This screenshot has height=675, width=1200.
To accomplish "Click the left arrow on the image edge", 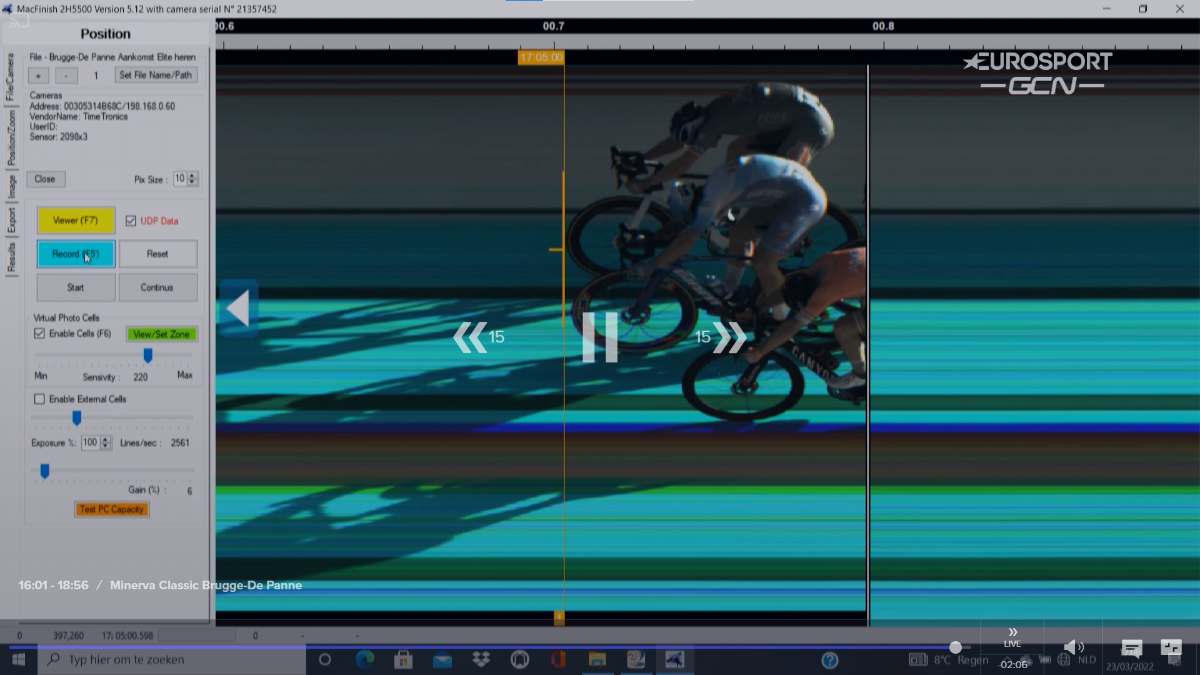I will pos(238,308).
